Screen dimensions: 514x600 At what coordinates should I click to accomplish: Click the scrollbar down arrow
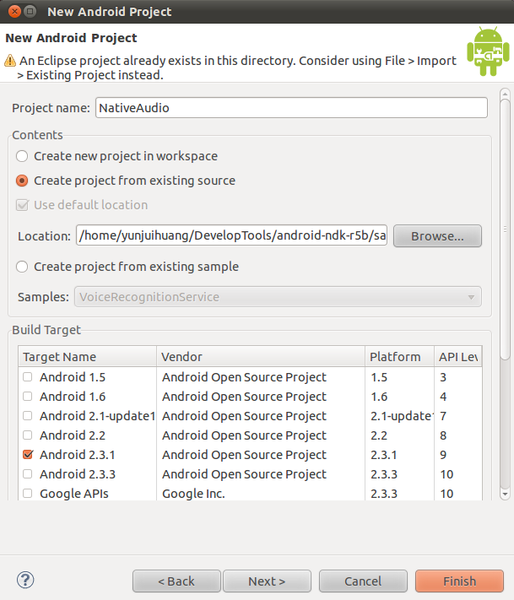coord(505,494)
